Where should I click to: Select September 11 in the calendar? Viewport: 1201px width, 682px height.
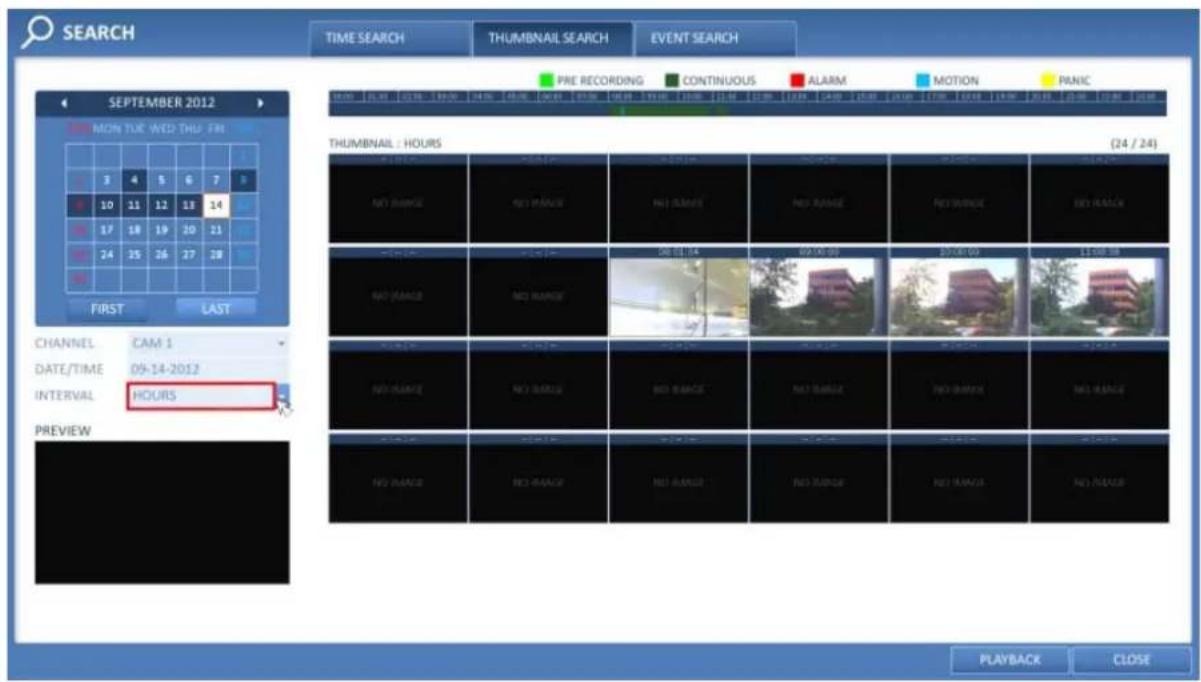pos(134,205)
